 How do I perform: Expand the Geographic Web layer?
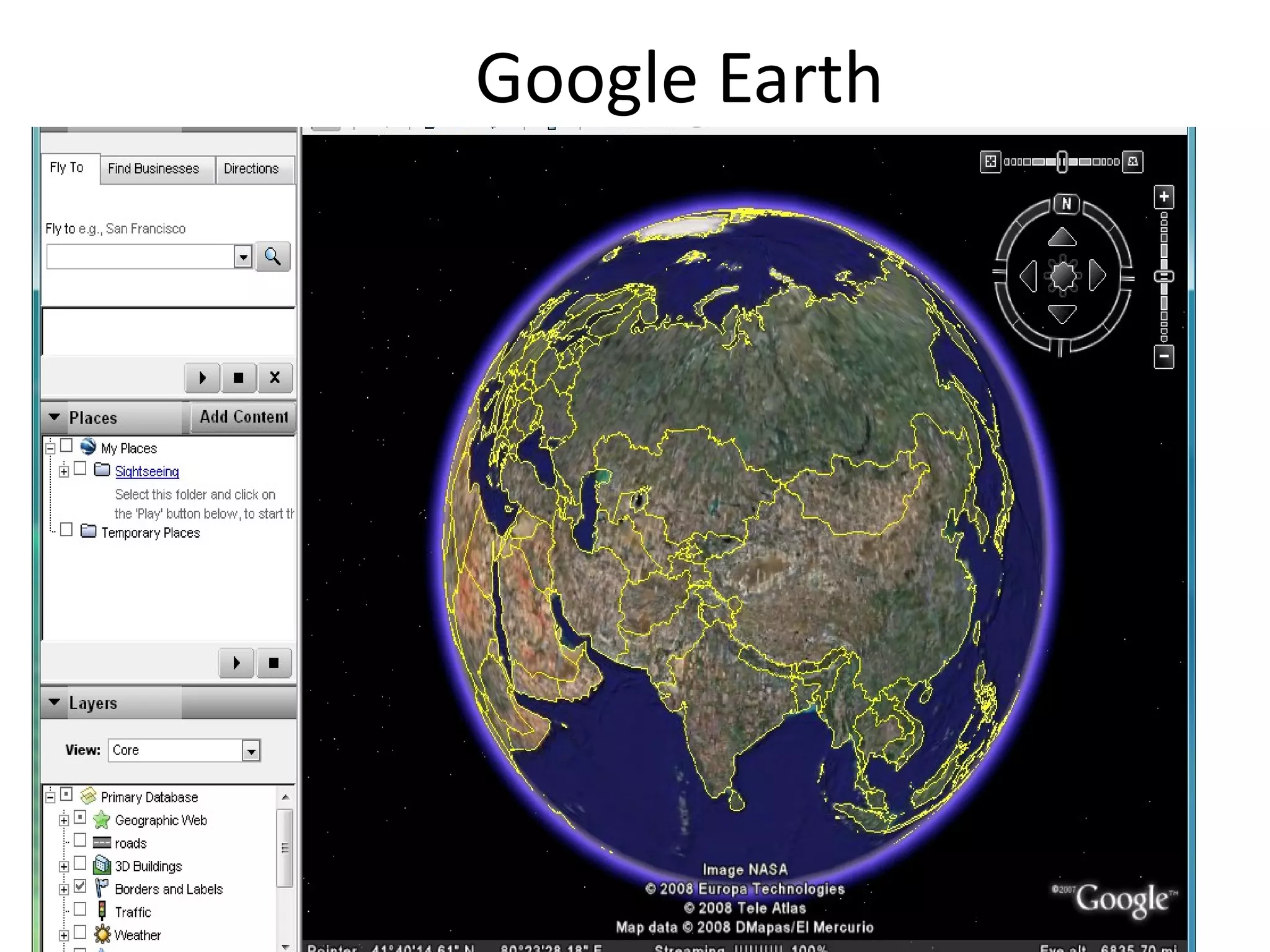64,821
